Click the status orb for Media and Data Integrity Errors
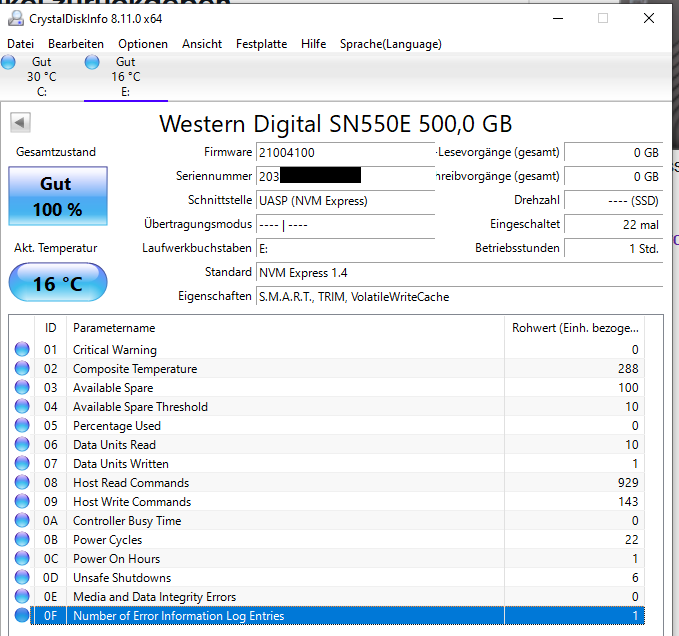This screenshot has width=679, height=636. tap(22, 596)
